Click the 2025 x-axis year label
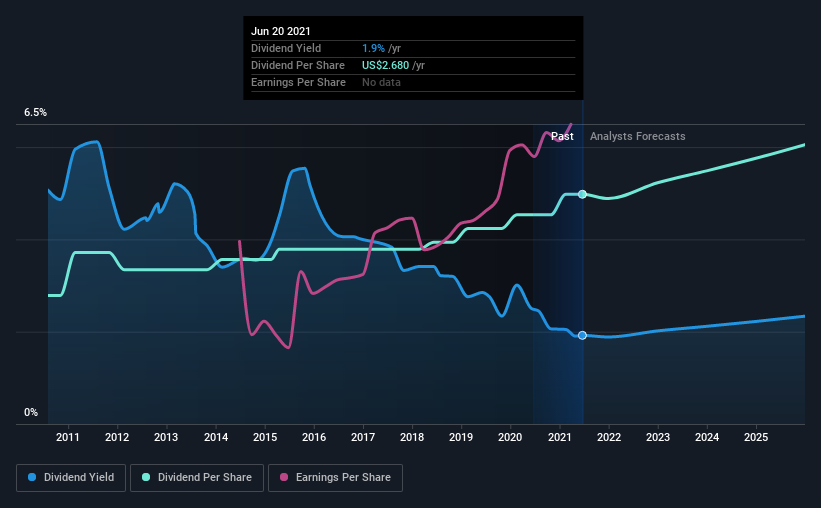Screen dimensions: 821x508 (x=756, y=437)
